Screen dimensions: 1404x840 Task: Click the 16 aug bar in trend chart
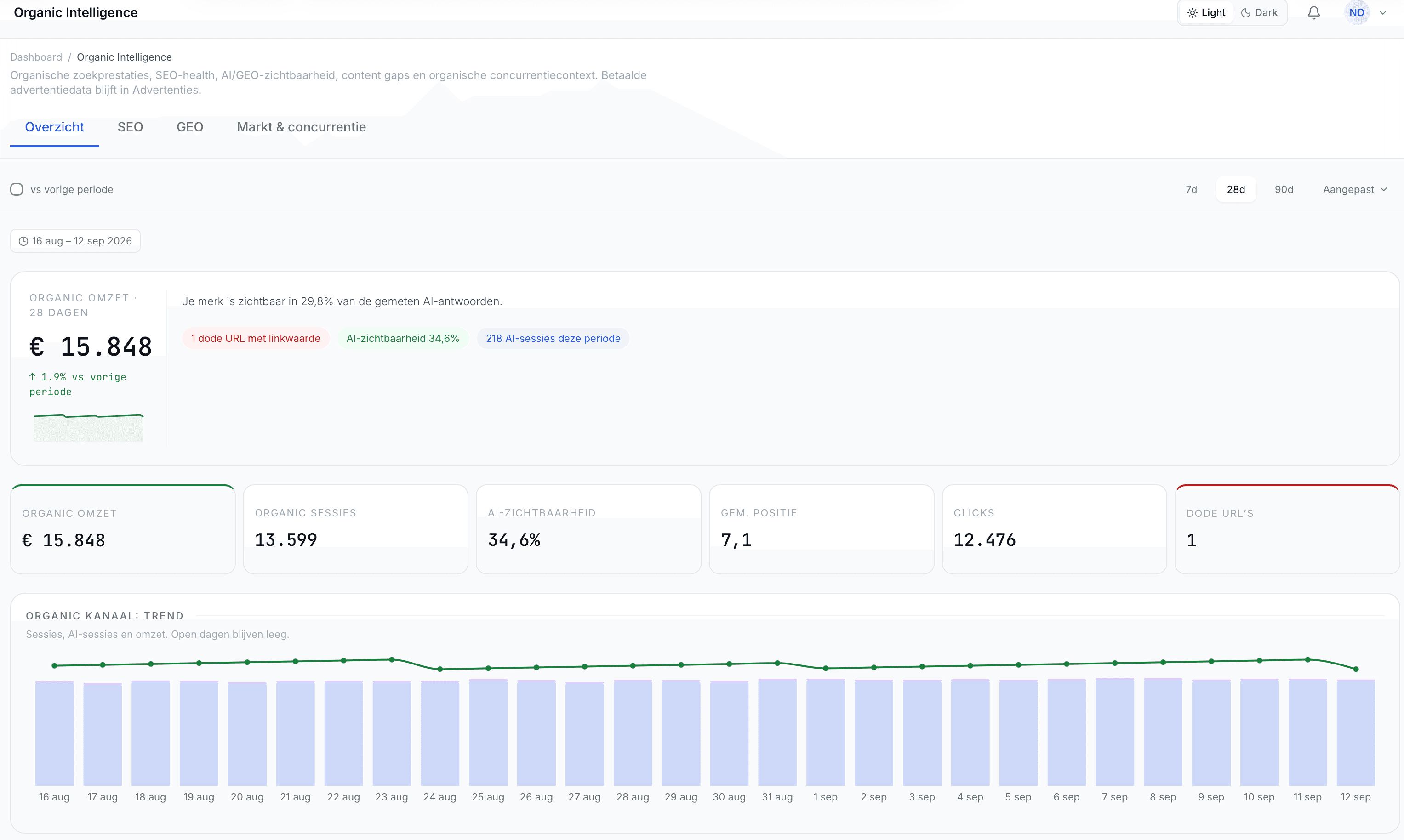[x=54, y=733]
